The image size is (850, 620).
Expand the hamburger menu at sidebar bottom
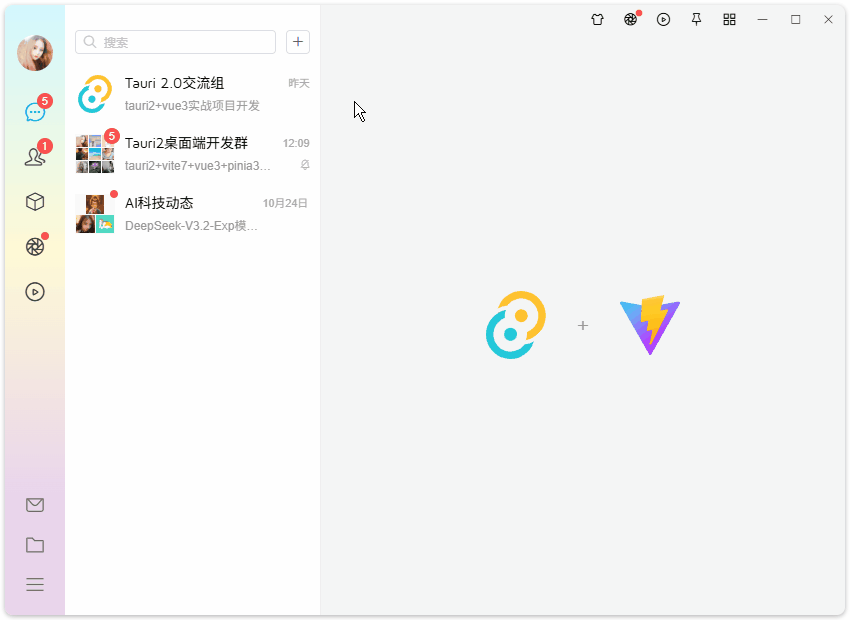click(35, 584)
